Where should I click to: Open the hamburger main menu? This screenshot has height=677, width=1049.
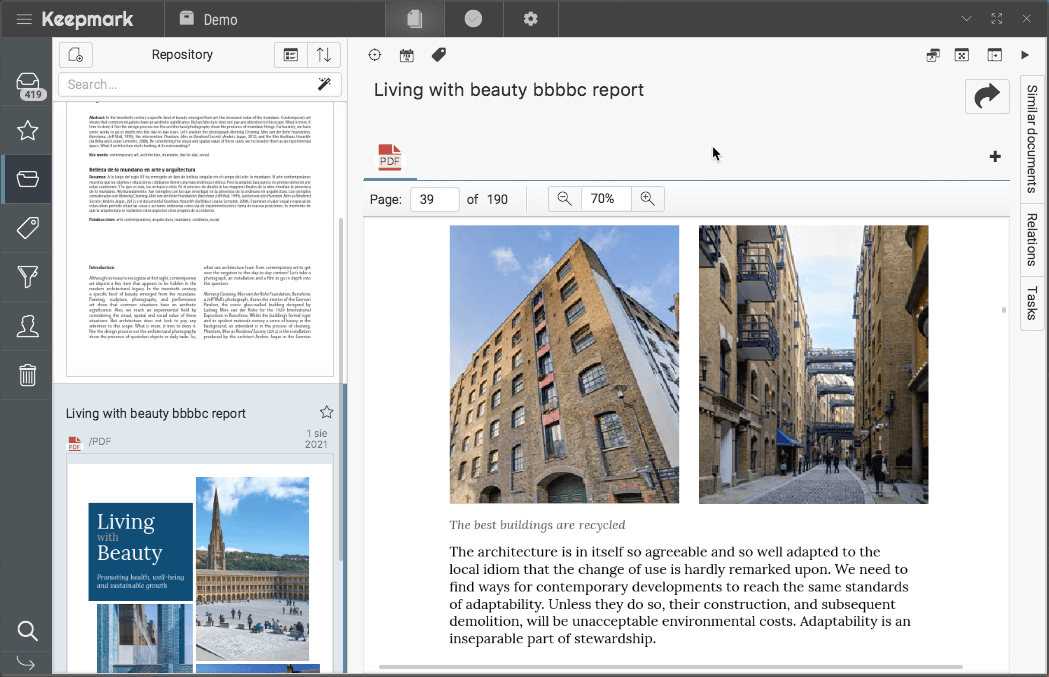[x=24, y=19]
